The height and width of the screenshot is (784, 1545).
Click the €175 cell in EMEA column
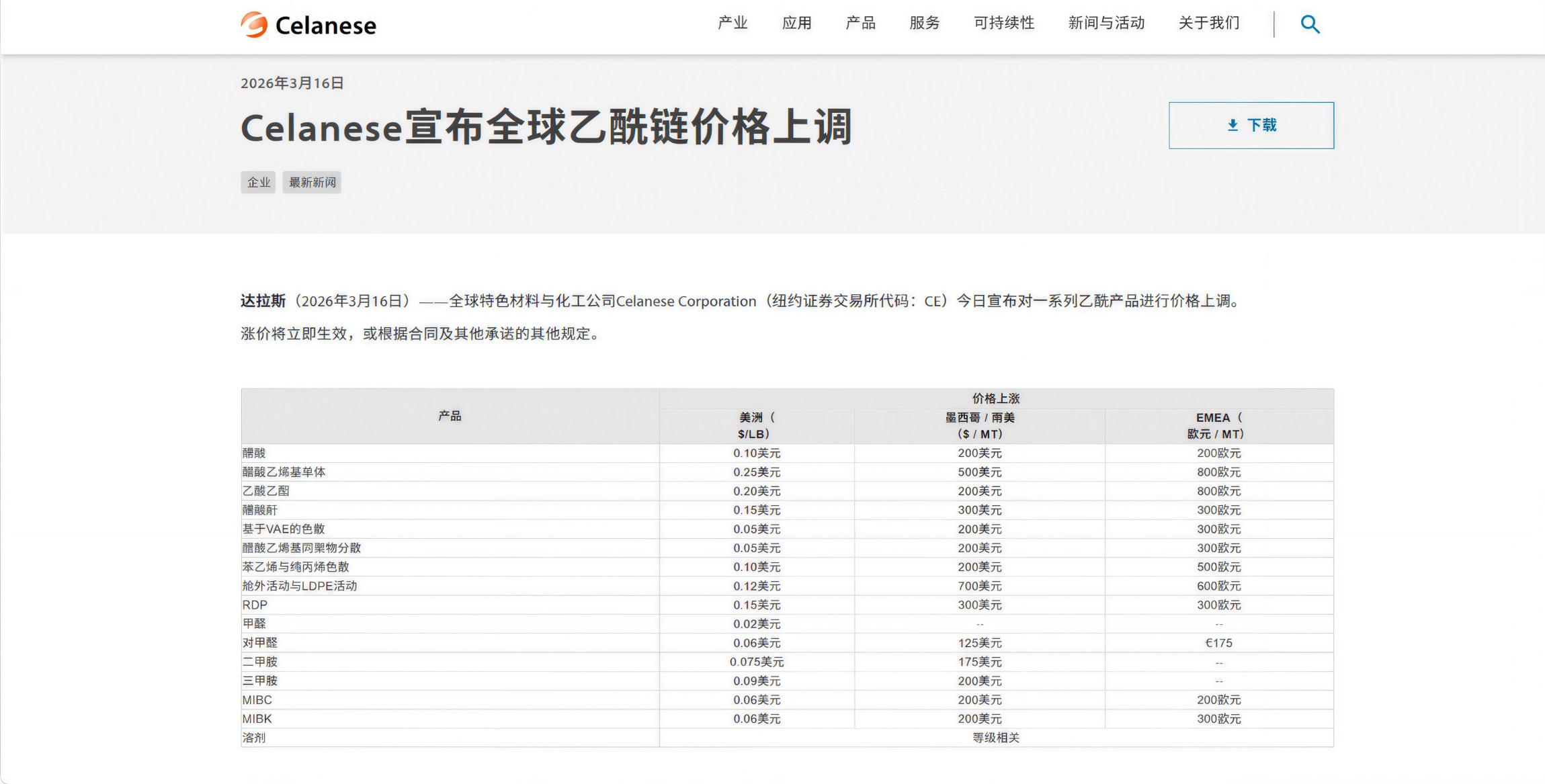[1218, 643]
